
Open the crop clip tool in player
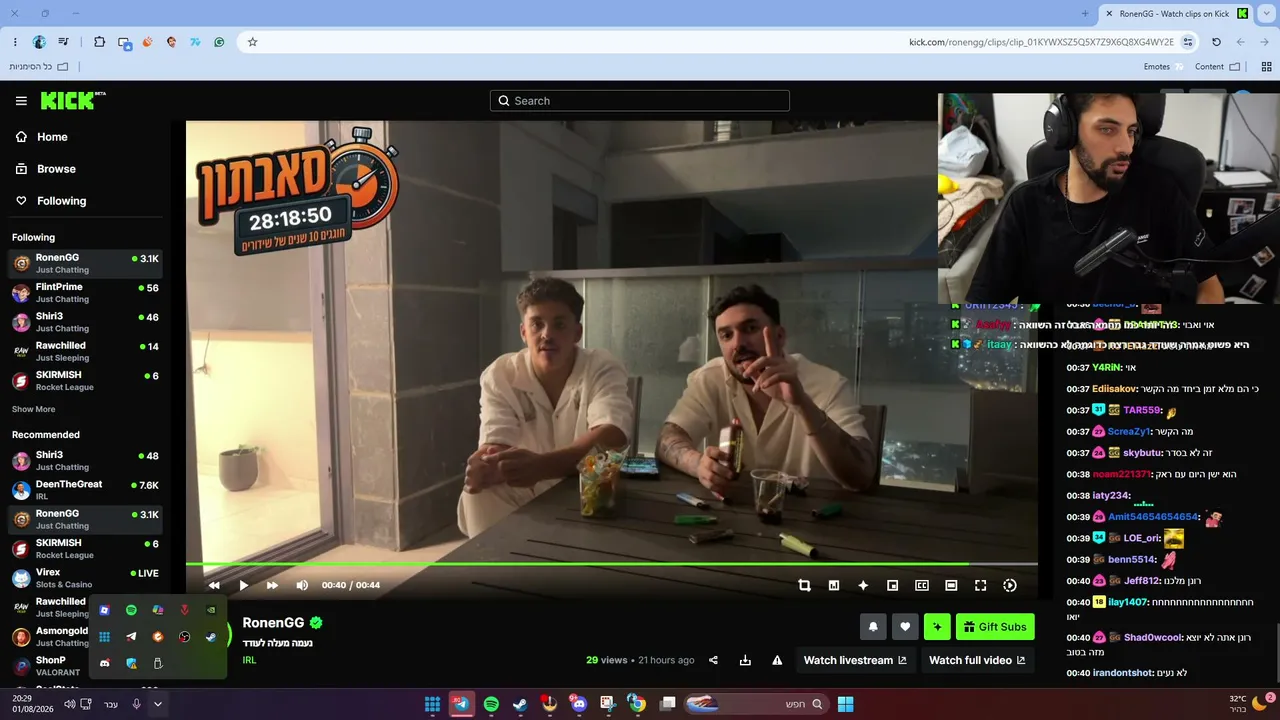804,585
